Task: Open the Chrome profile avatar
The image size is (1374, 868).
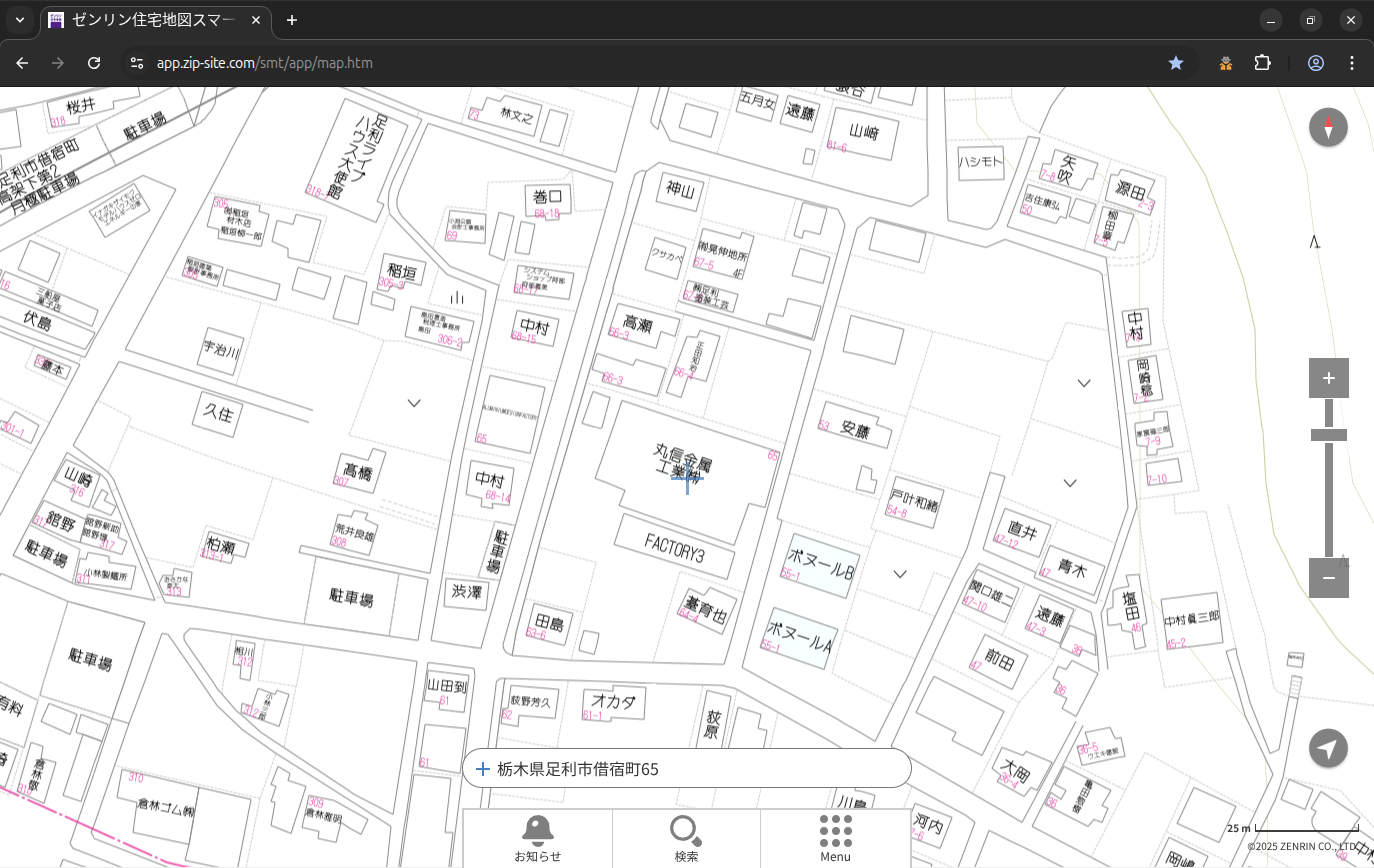Action: (x=1315, y=63)
